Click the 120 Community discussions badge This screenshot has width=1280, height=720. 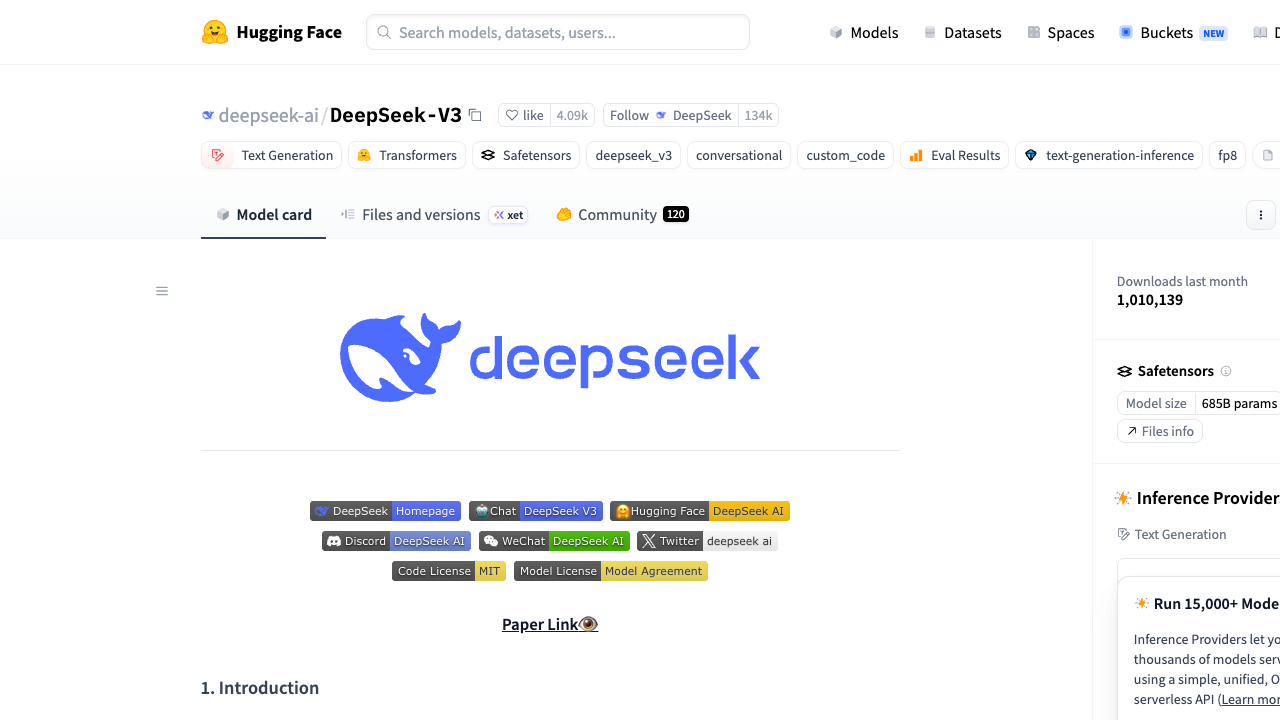pyautogui.click(x=676, y=214)
